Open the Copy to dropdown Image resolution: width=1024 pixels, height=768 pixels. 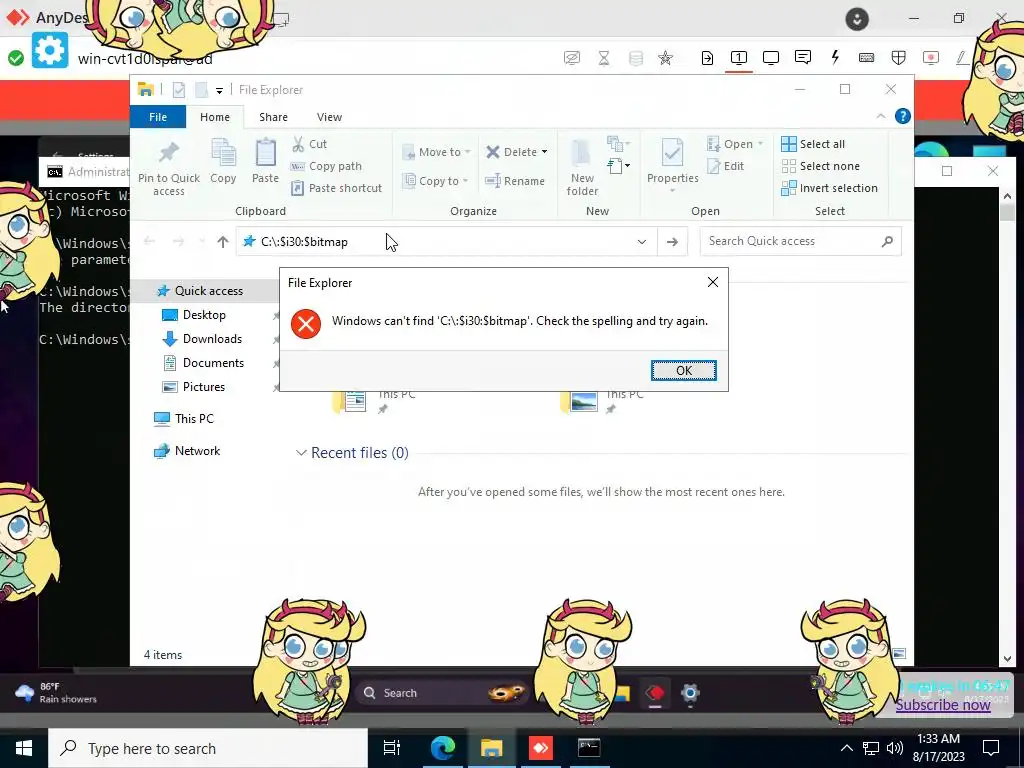[x=435, y=181]
